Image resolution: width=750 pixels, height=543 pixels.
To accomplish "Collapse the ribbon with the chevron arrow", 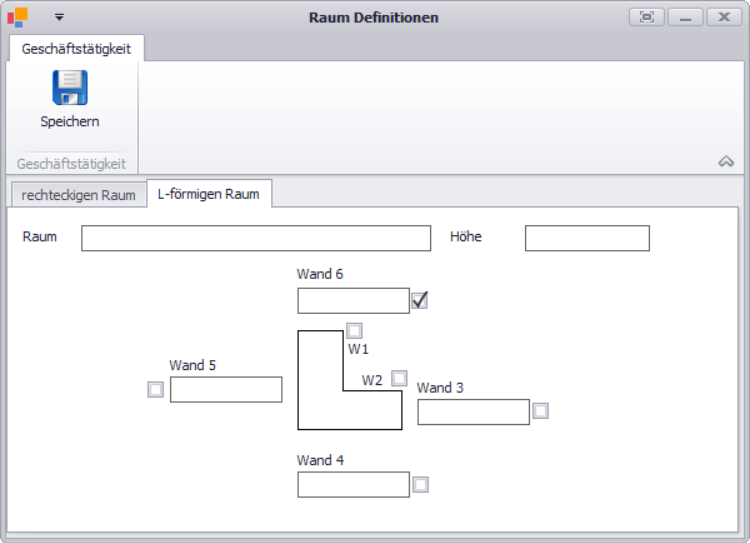I will click(x=726, y=161).
